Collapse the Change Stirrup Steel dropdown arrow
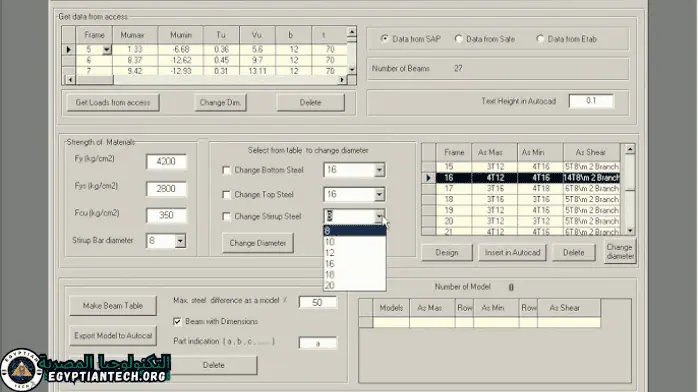Screen dimensions: 698x392 pyautogui.click(x=379, y=216)
